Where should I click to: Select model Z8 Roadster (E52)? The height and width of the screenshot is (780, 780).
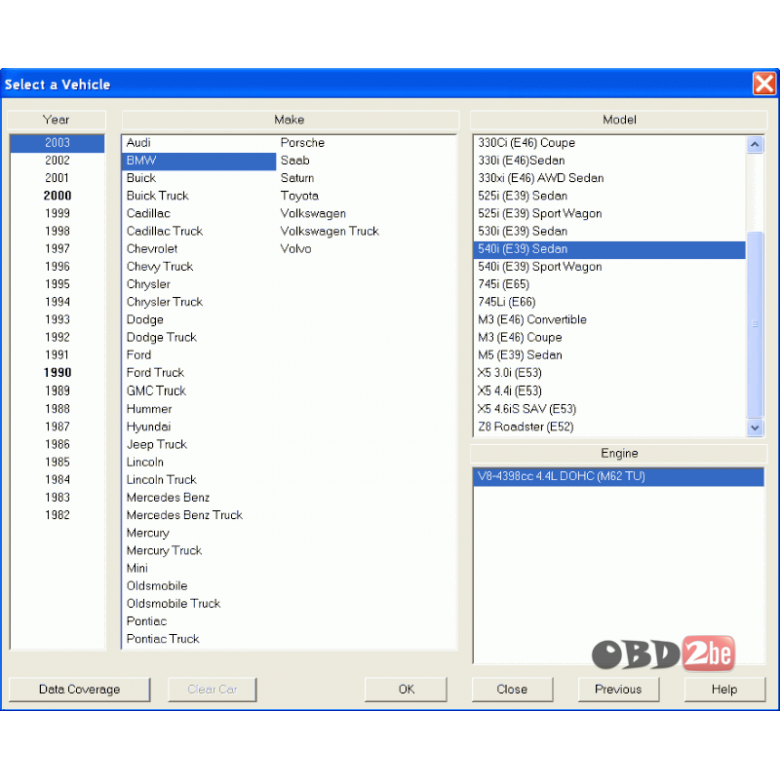(609, 427)
